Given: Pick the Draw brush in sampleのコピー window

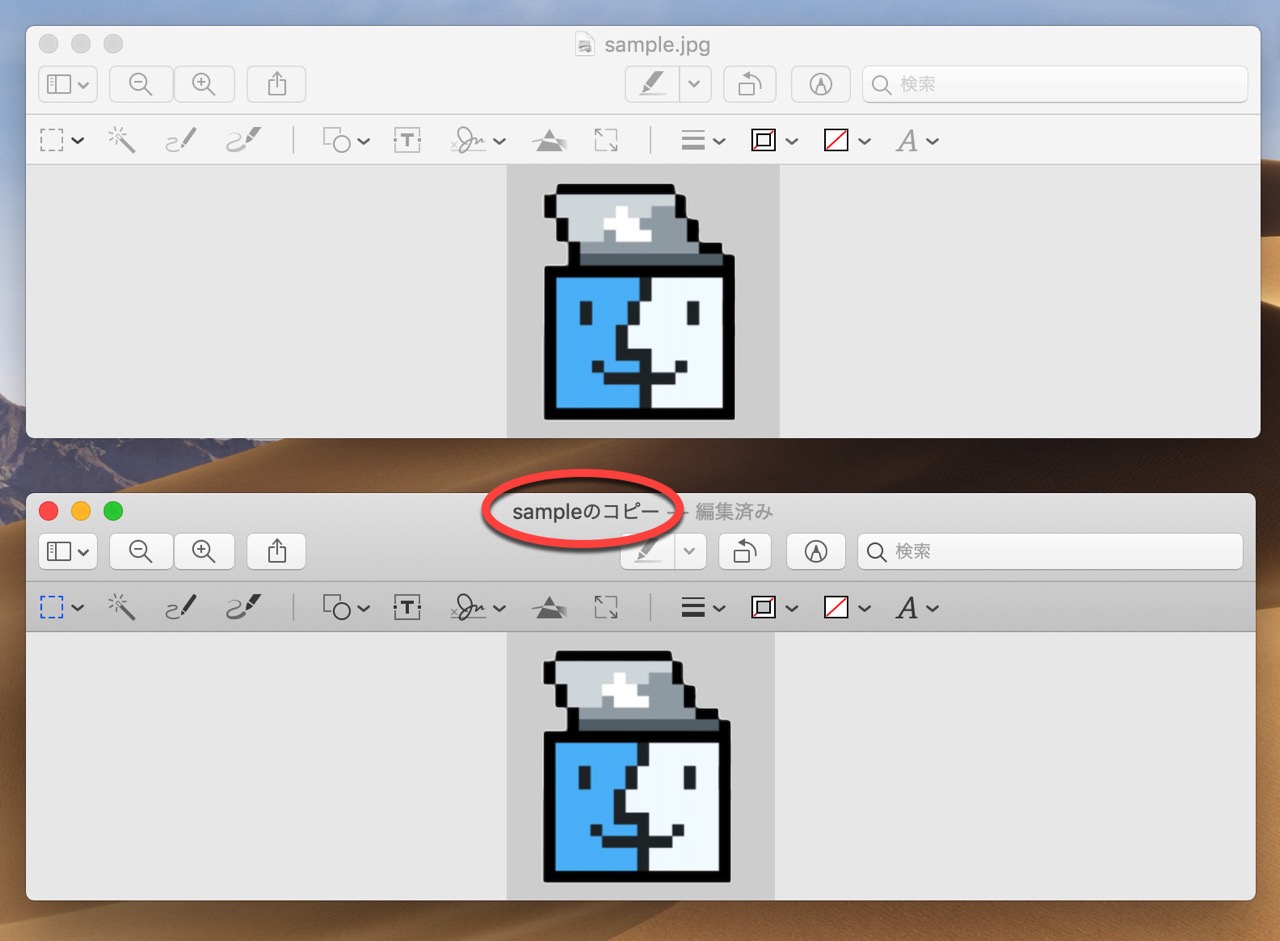Looking at the screenshot, I should coord(244,607).
